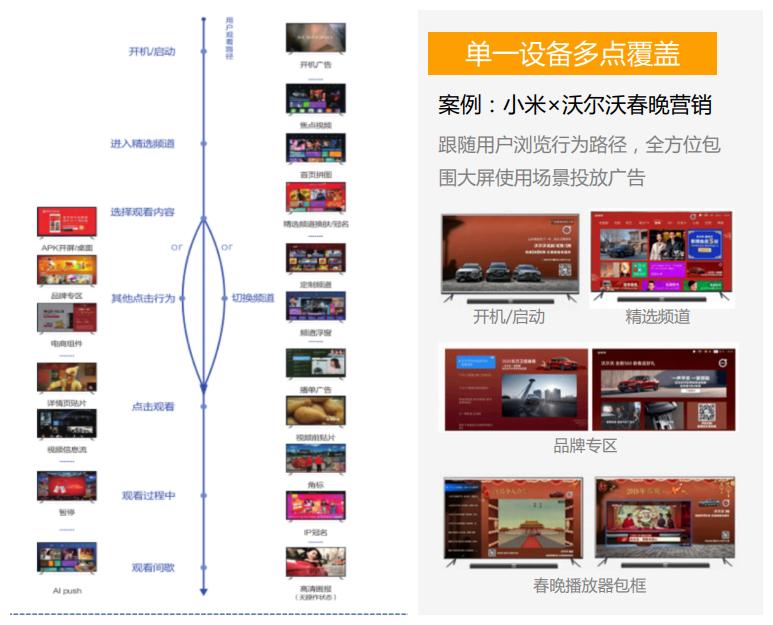Click the 首页拼图 caption text
The image size is (773, 625).
pos(316,174)
